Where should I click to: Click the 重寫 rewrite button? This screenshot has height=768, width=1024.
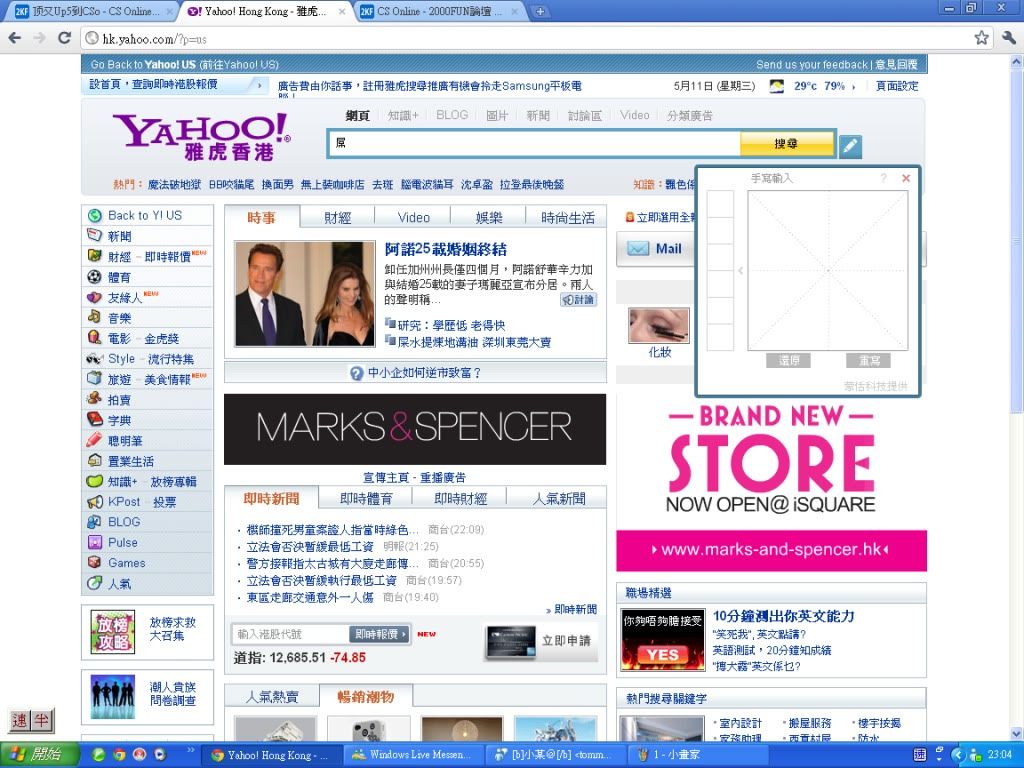point(868,360)
